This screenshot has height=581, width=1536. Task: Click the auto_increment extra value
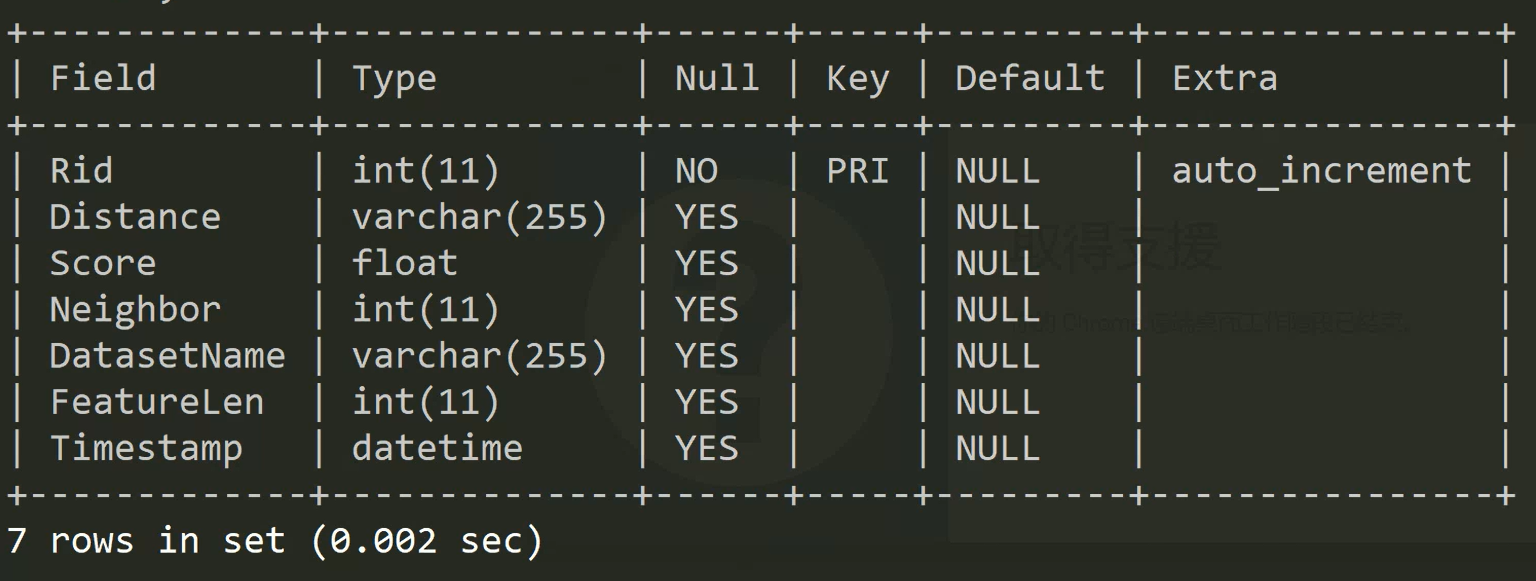pos(1322,171)
